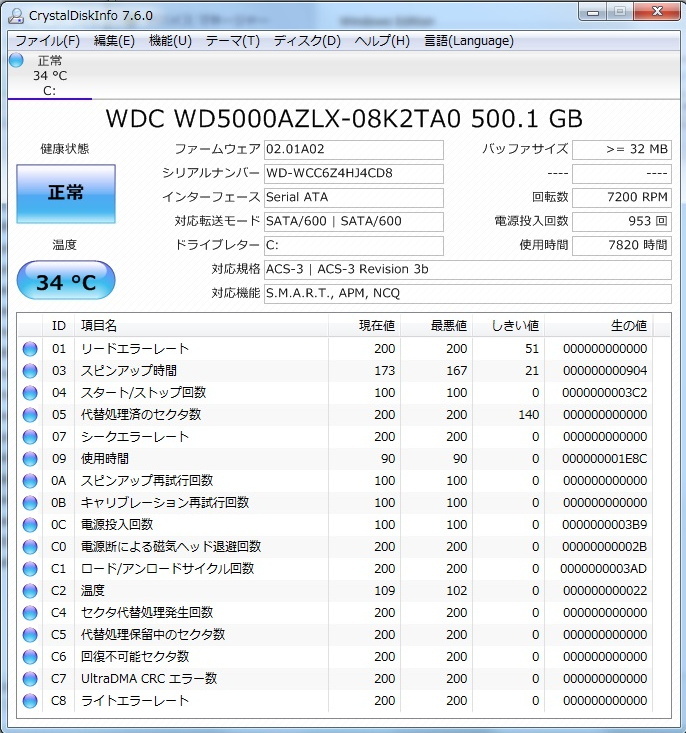
Task: Click status orb for スピンアップ時間 row
Action: tap(30, 371)
